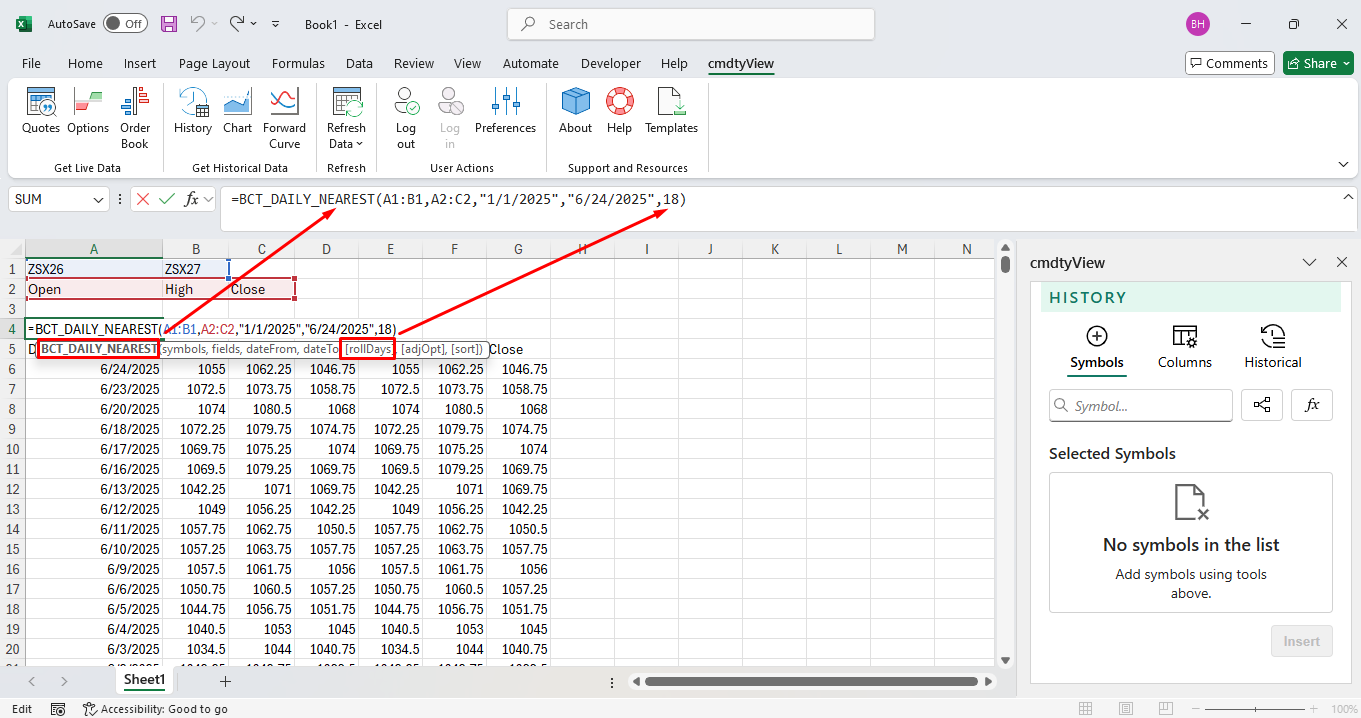Collapse the ribbon with the chevron

pyautogui.click(x=1343, y=165)
